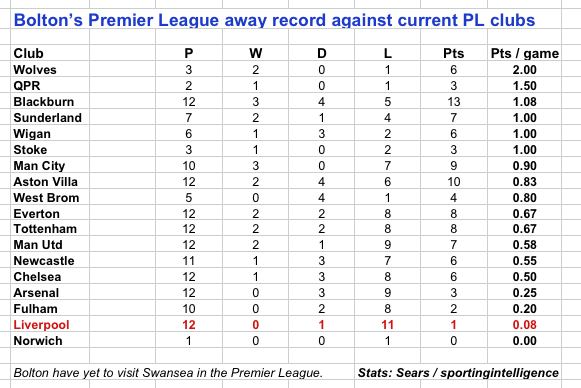Click Blackburn's points value 13
Screen dimensions: 581x388
[454, 102]
